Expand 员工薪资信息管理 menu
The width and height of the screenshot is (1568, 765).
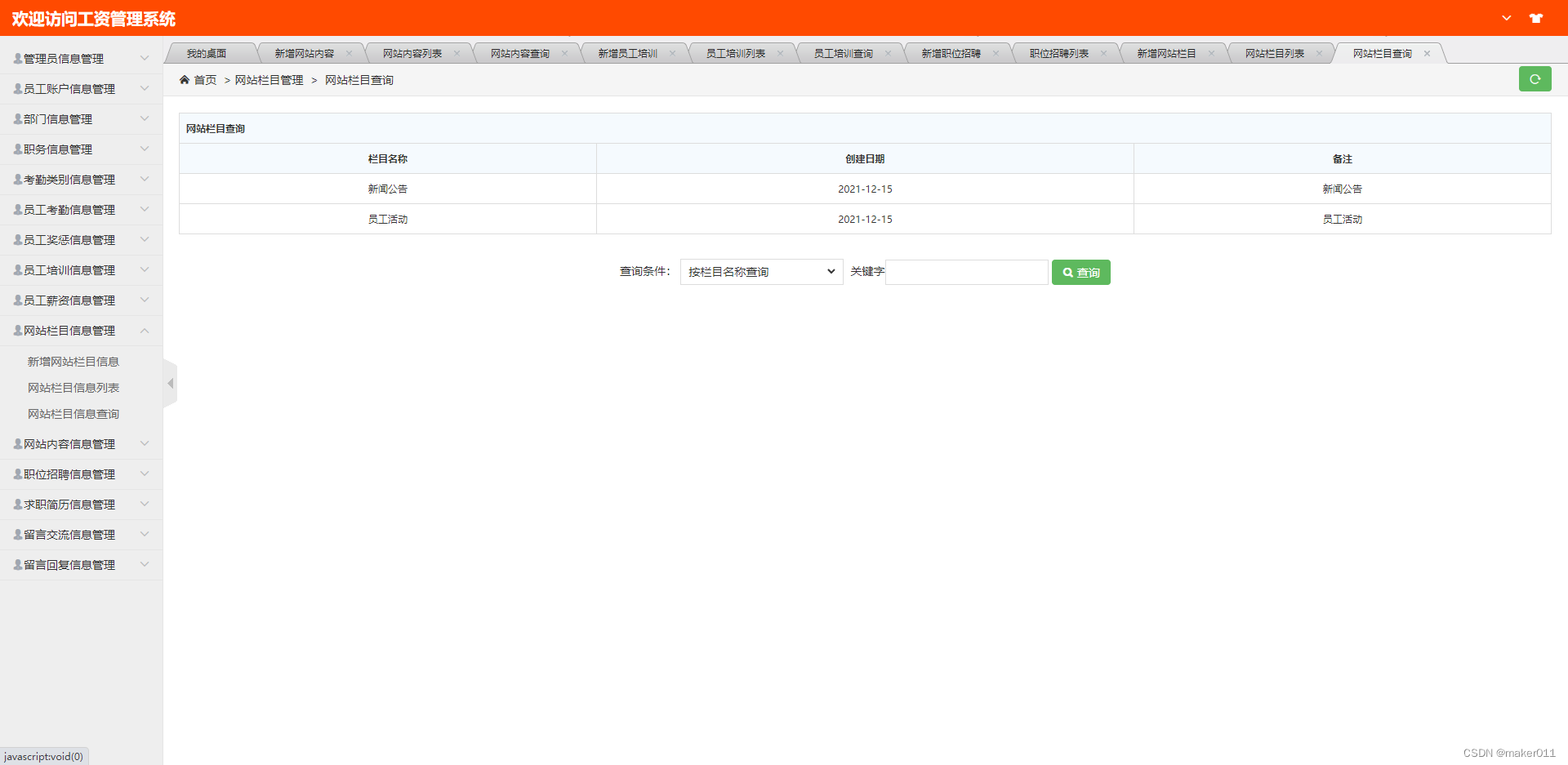pyautogui.click(x=81, y=300)
